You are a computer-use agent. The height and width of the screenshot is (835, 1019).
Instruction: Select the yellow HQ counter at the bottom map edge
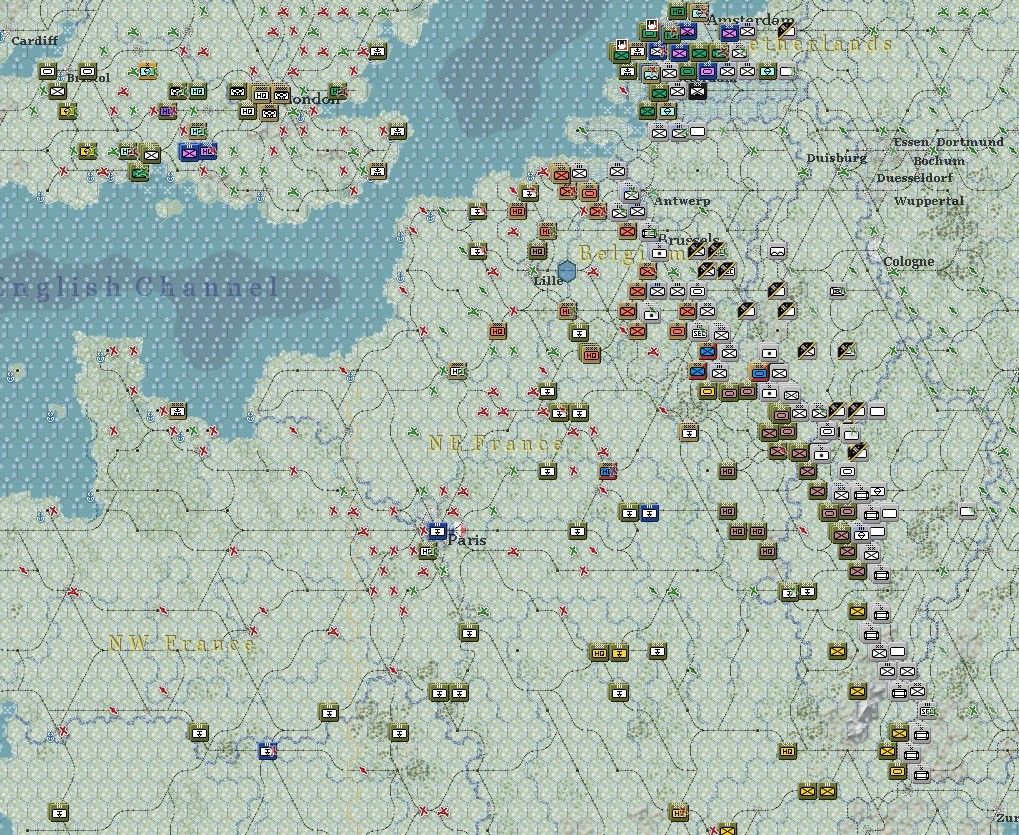coord(678,812)
